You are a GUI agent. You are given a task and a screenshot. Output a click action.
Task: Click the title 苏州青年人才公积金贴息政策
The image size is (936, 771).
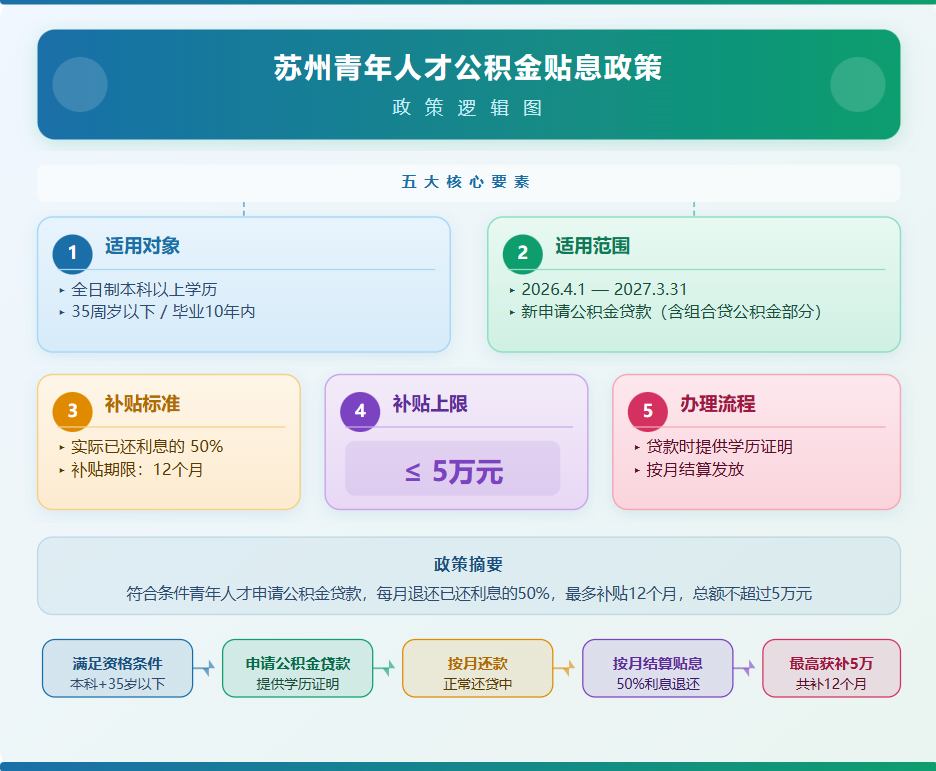[x=469, y=67]
